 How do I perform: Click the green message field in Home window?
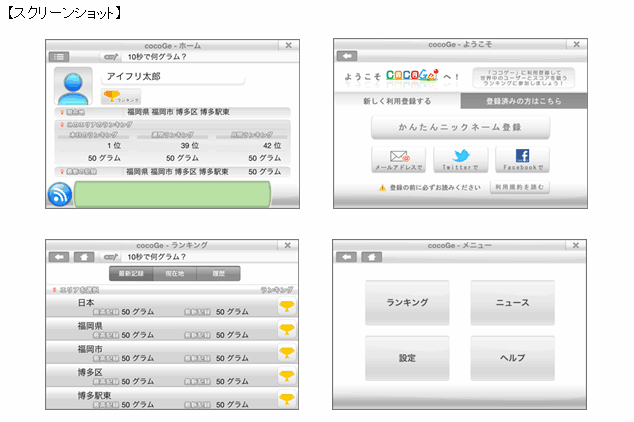[172, 194]
